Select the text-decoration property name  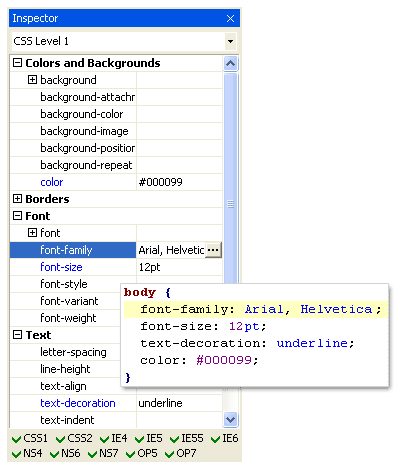[x=78, y=403]
